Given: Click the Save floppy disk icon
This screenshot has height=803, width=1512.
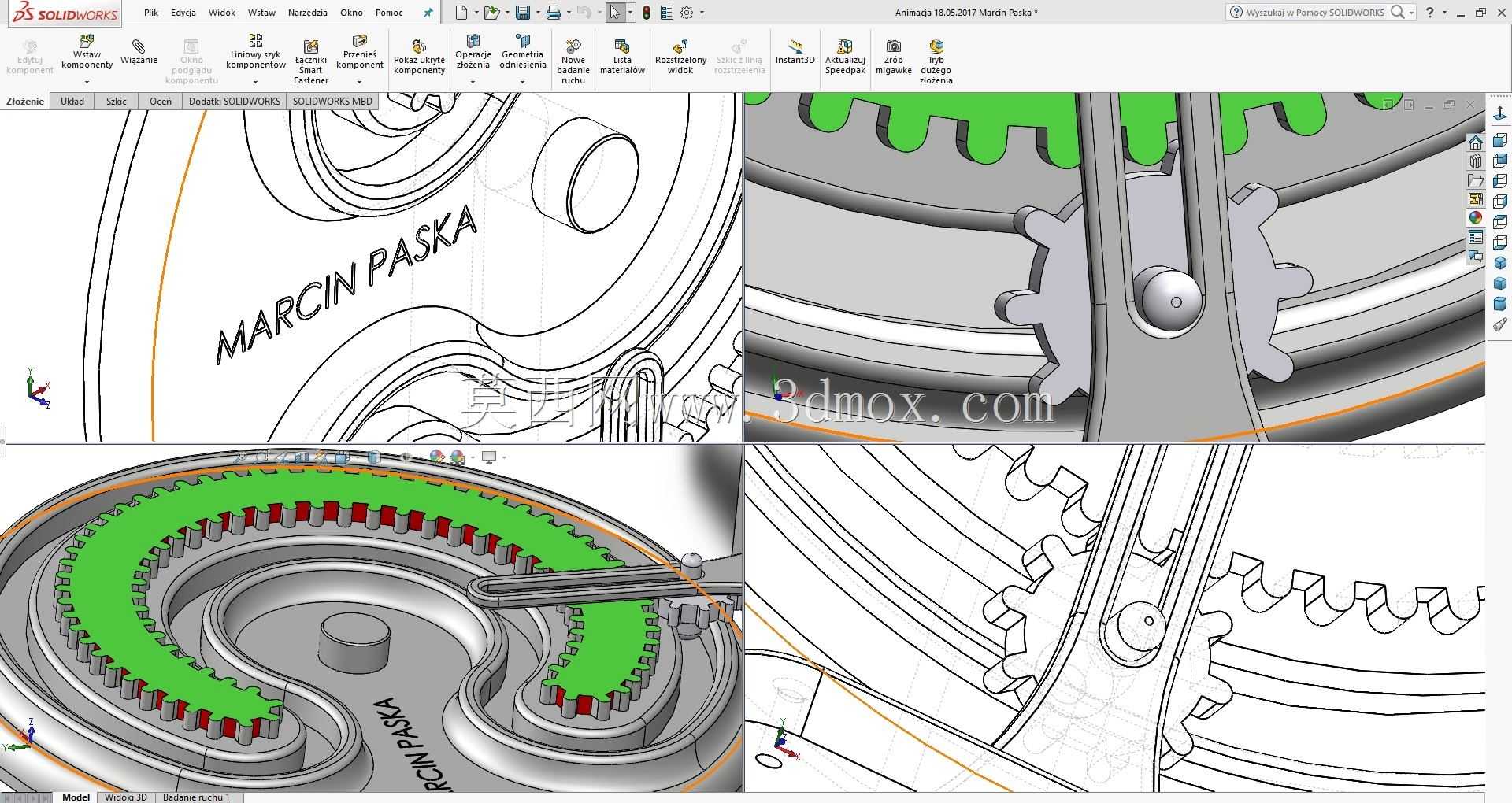Looking at the screenshot, I should 523,13.
